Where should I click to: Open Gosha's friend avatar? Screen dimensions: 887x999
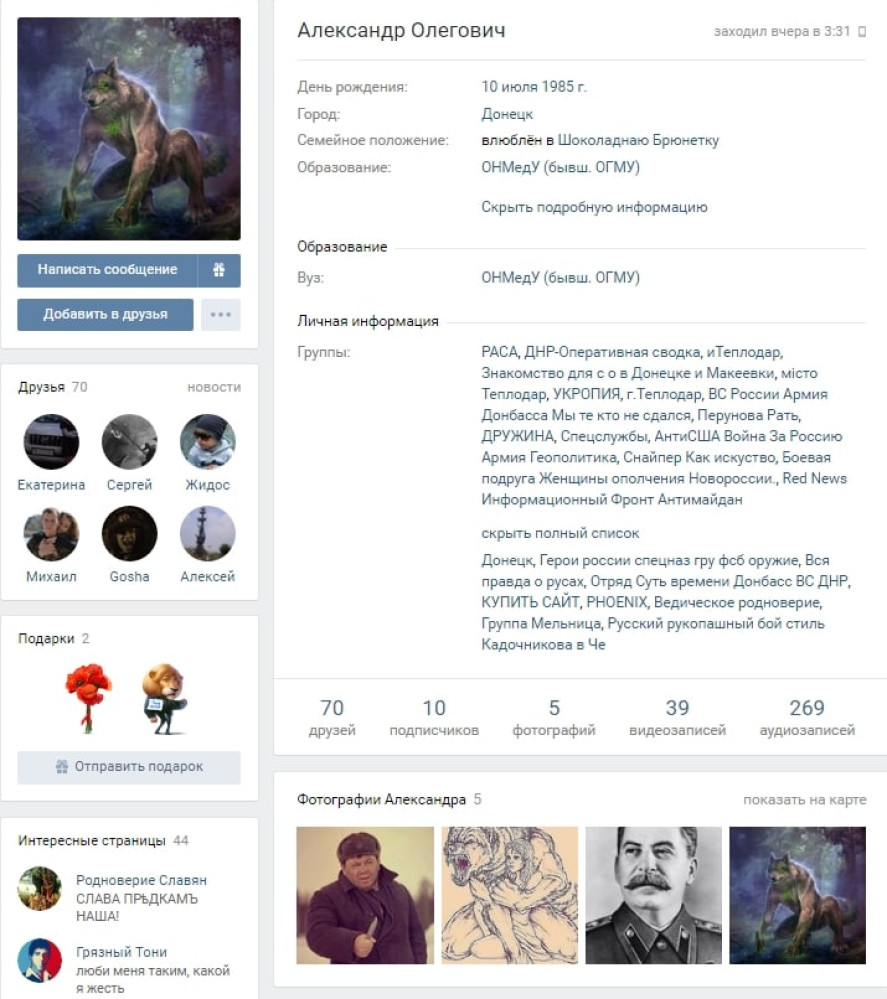[129, 533]
